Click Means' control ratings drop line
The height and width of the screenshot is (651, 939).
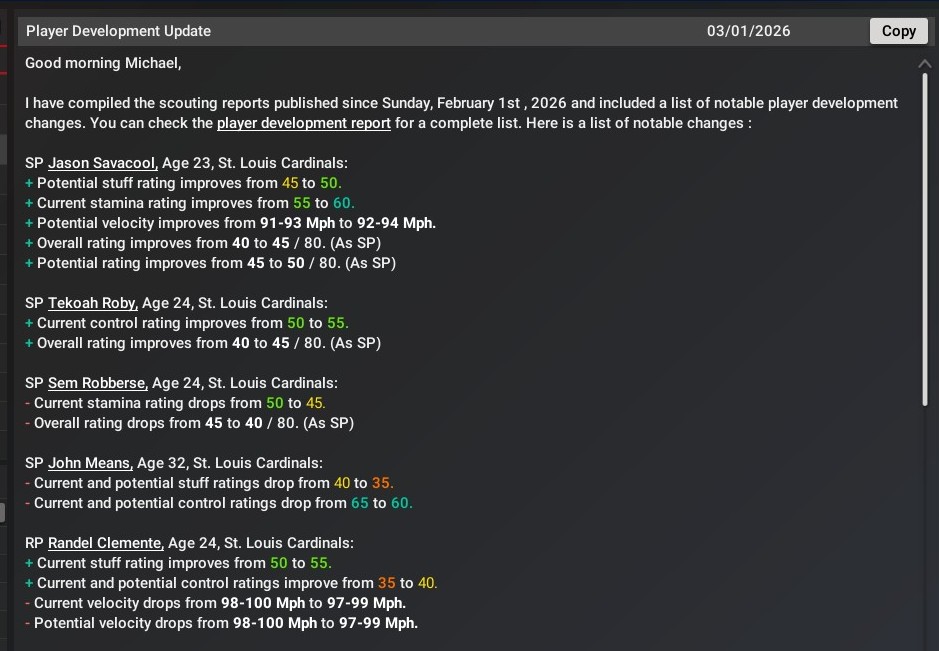(x=219, y=503)
